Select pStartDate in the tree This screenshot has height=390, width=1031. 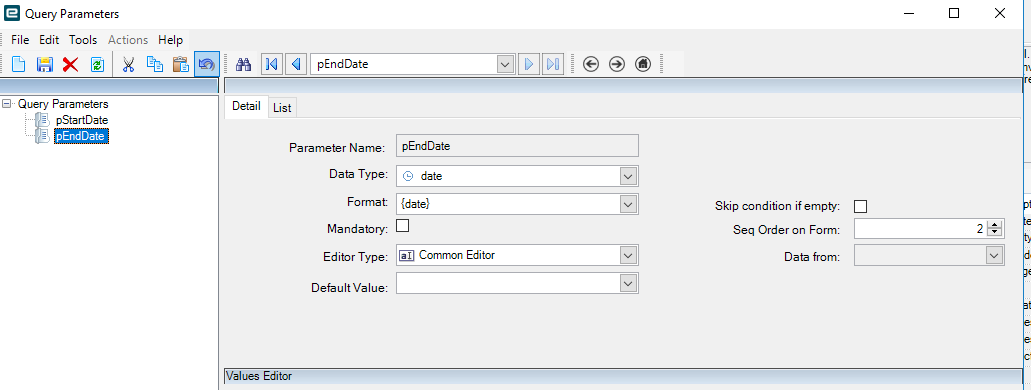82,120
